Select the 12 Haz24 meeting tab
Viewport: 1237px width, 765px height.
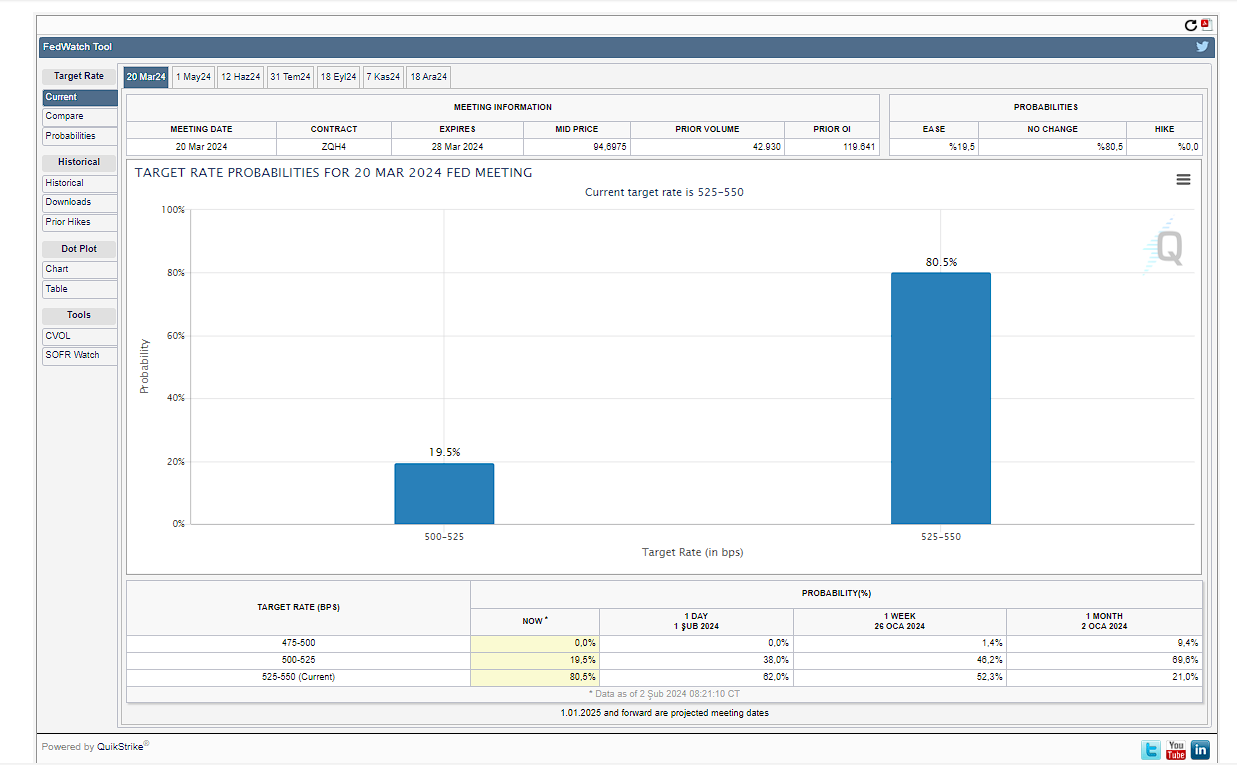coord(241,77)
